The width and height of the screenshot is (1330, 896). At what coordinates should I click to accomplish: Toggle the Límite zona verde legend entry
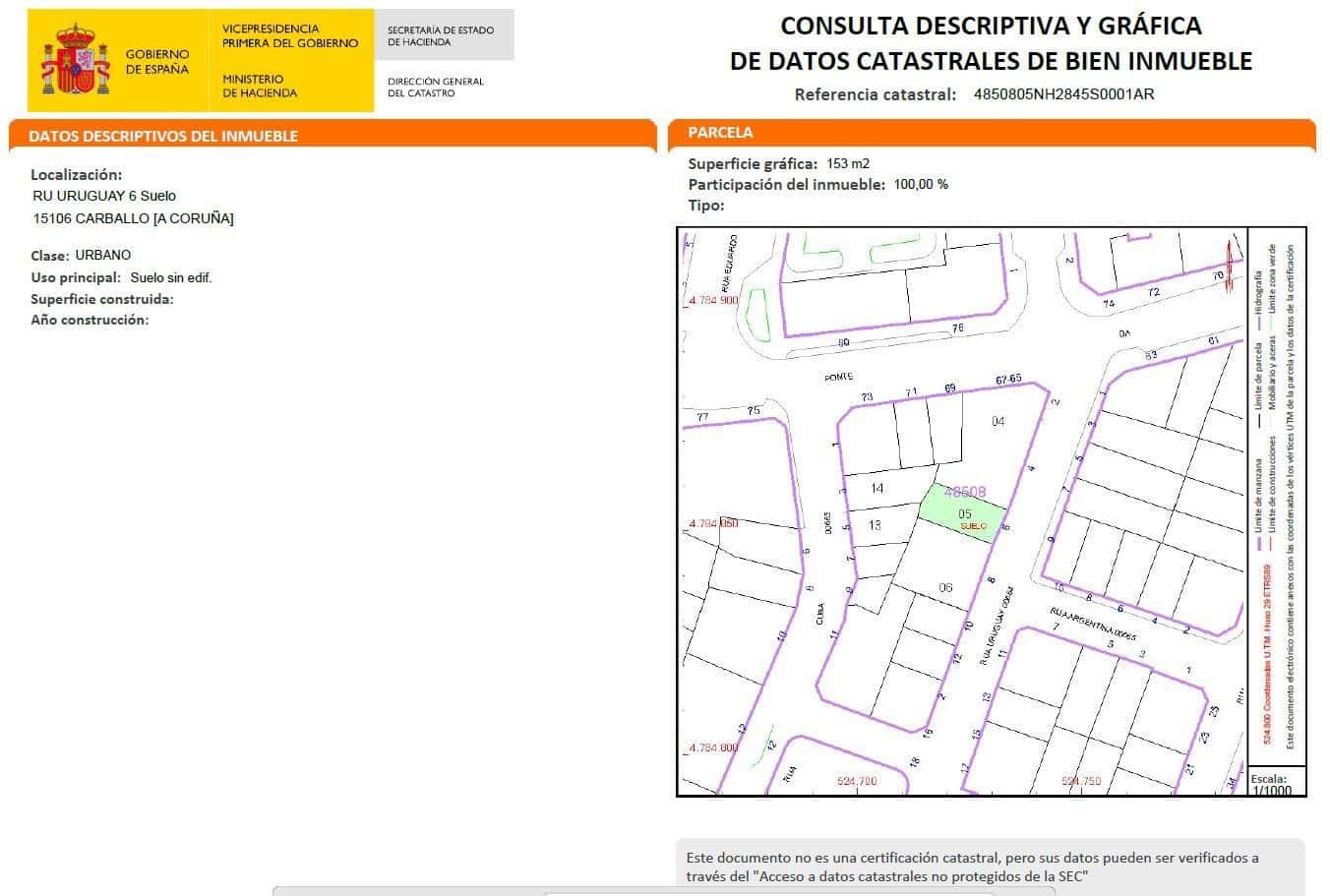click(1274, 288)
